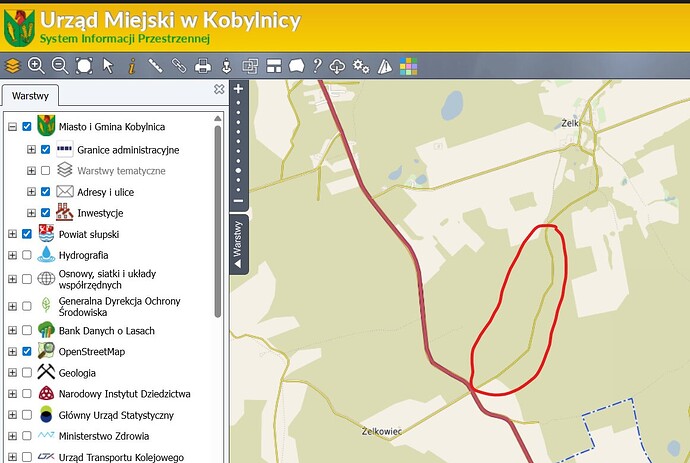Image resolution: width=690 pixels, height=463 pixels.
Task: Expand the Powiat słupski layer group
Action: 12,234
